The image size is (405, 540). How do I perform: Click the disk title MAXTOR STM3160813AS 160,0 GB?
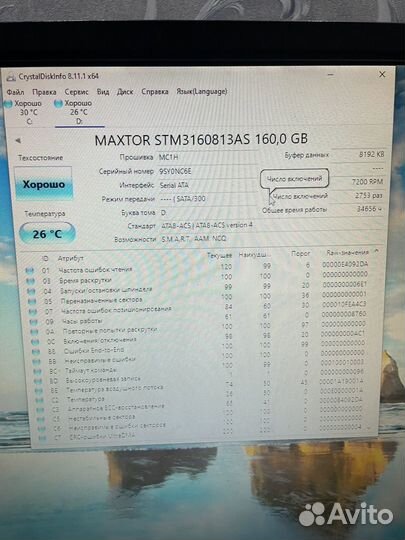[x=201, y=139]
